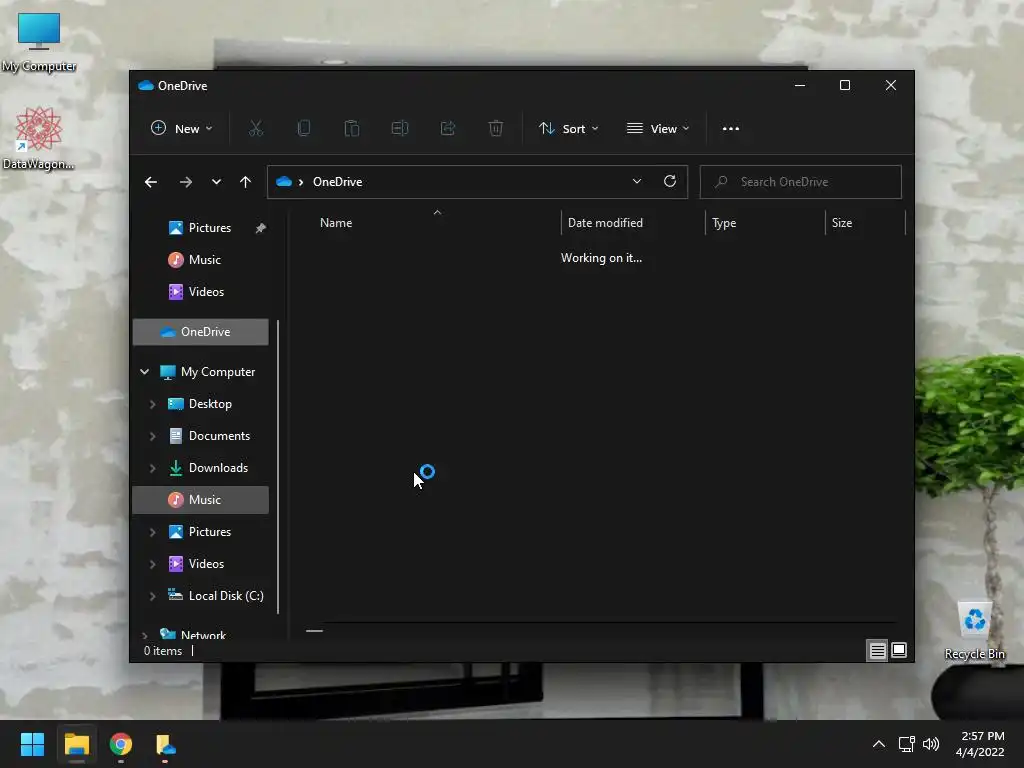Open the Windows Start menu

pyautogui.click(x=32, y=744)
